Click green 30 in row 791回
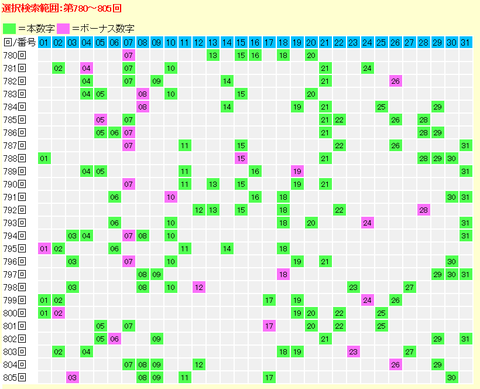The width and height of the screenshot is (480, 389). (x=452, y=197)
